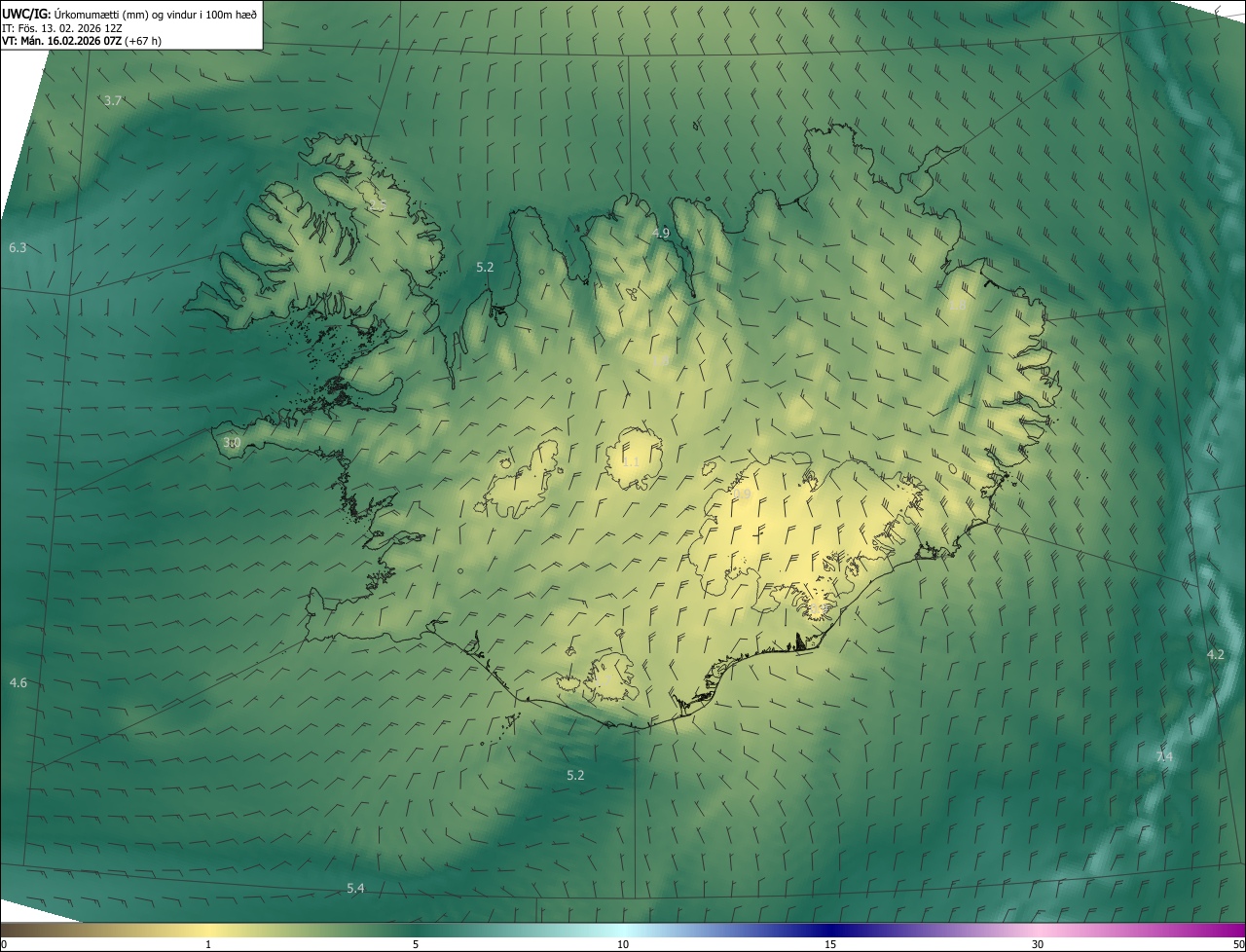Viewport: 1246px width, 952px height.
Task: Click the 5.2 value off the south coast
Action: coord(575,776)
